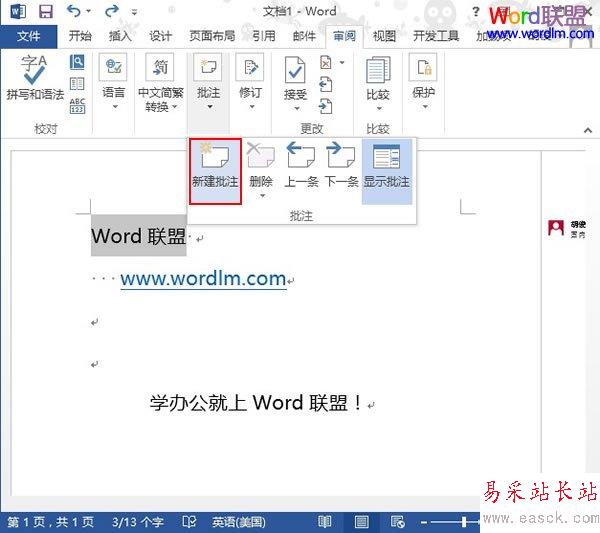Click the Define/lookup icon in 校对 group
Image resolution: width=600 pixels, height=533 pixels.
tap(77, 62)
